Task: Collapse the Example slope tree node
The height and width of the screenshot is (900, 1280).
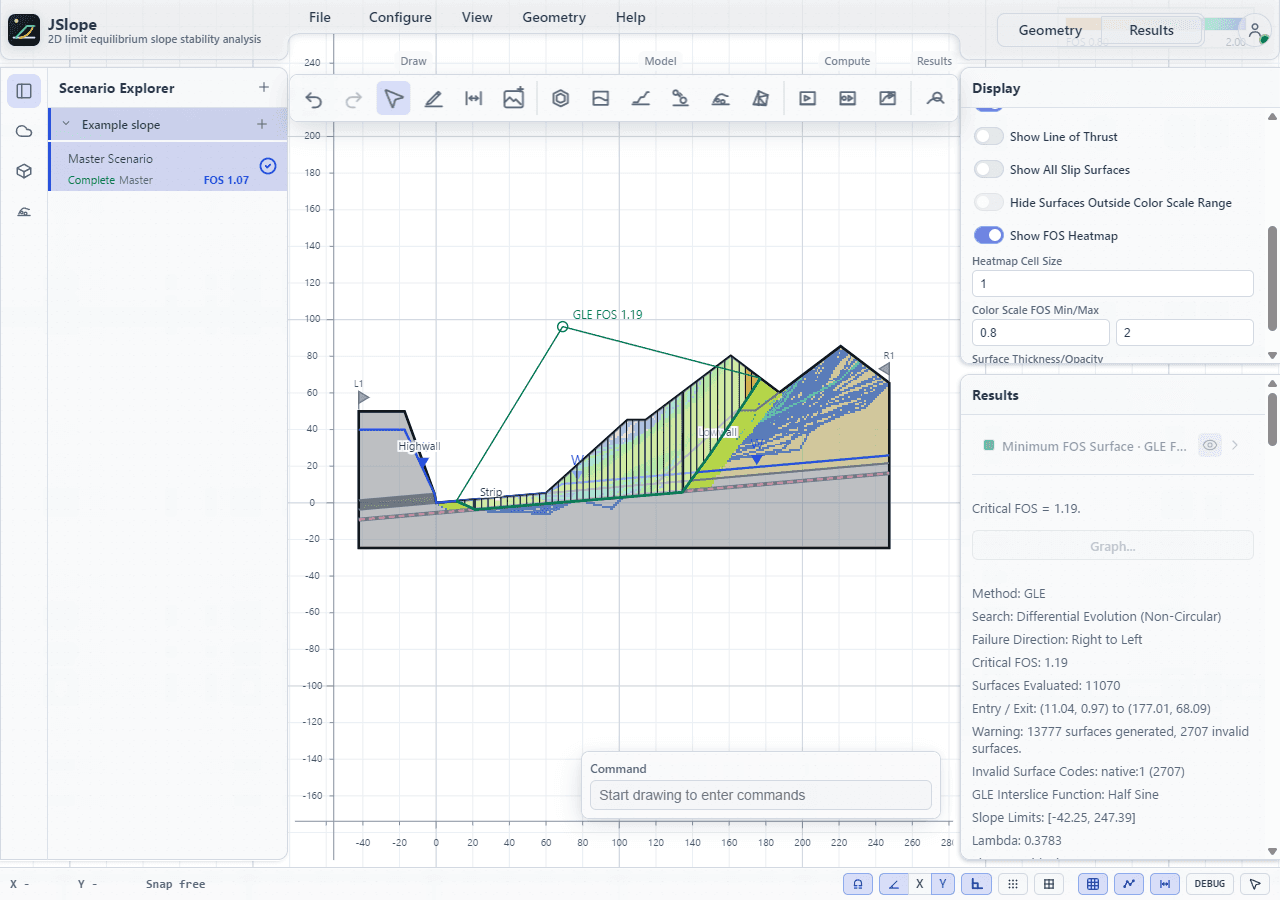Action: coord(66,125)
